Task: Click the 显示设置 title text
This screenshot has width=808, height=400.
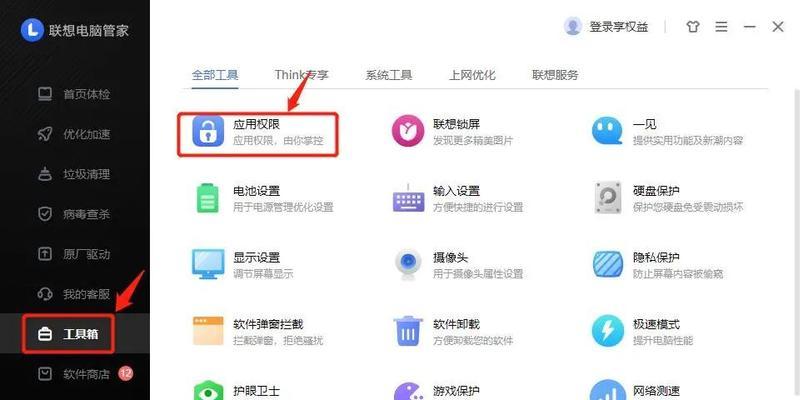Action: click(x=256, y=257)
